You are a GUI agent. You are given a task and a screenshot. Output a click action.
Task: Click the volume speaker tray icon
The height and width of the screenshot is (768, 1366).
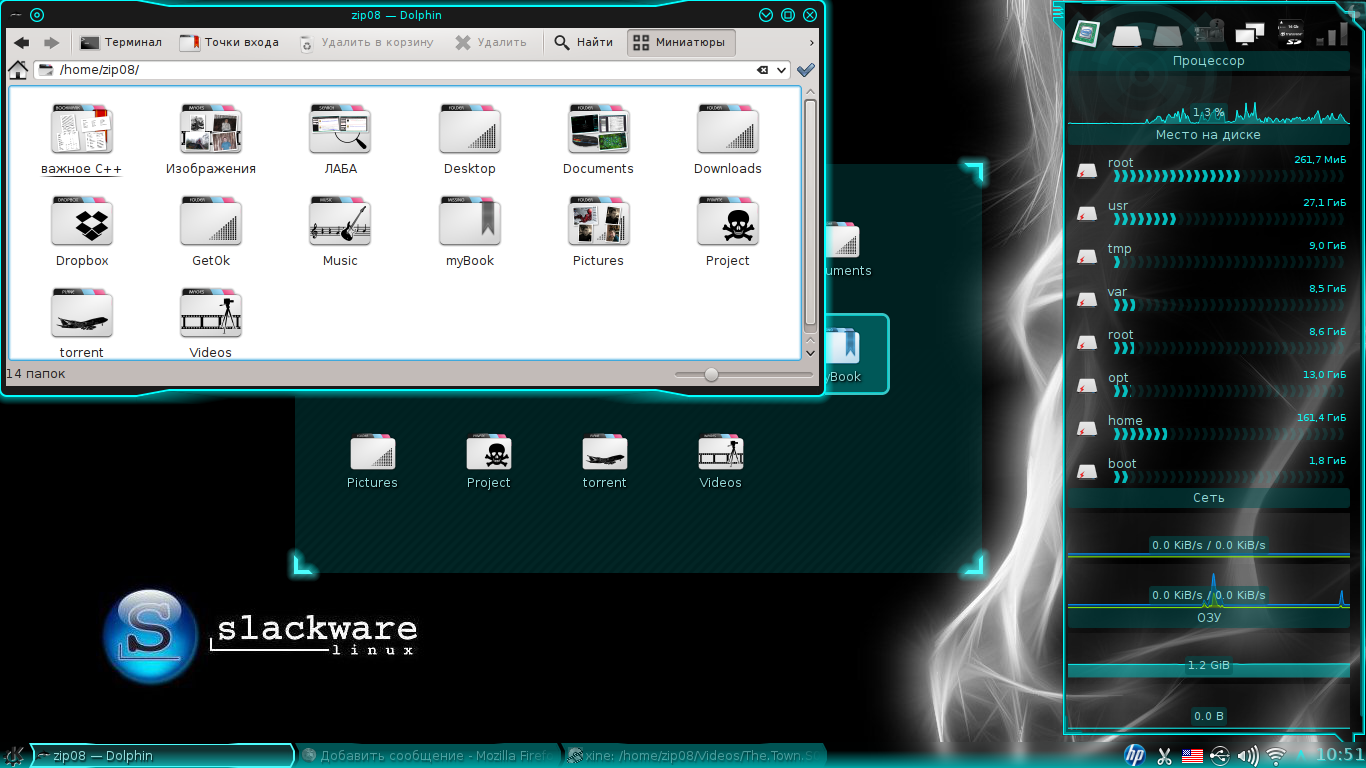1247,755
